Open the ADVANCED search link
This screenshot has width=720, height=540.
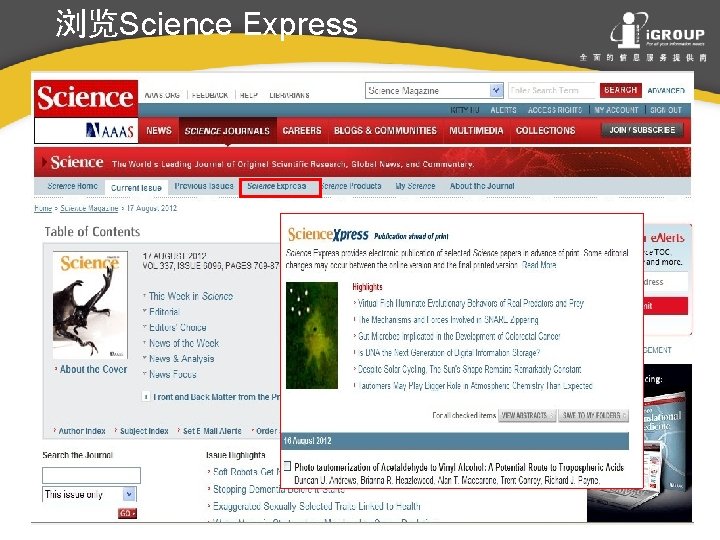(x=666, y=90)
